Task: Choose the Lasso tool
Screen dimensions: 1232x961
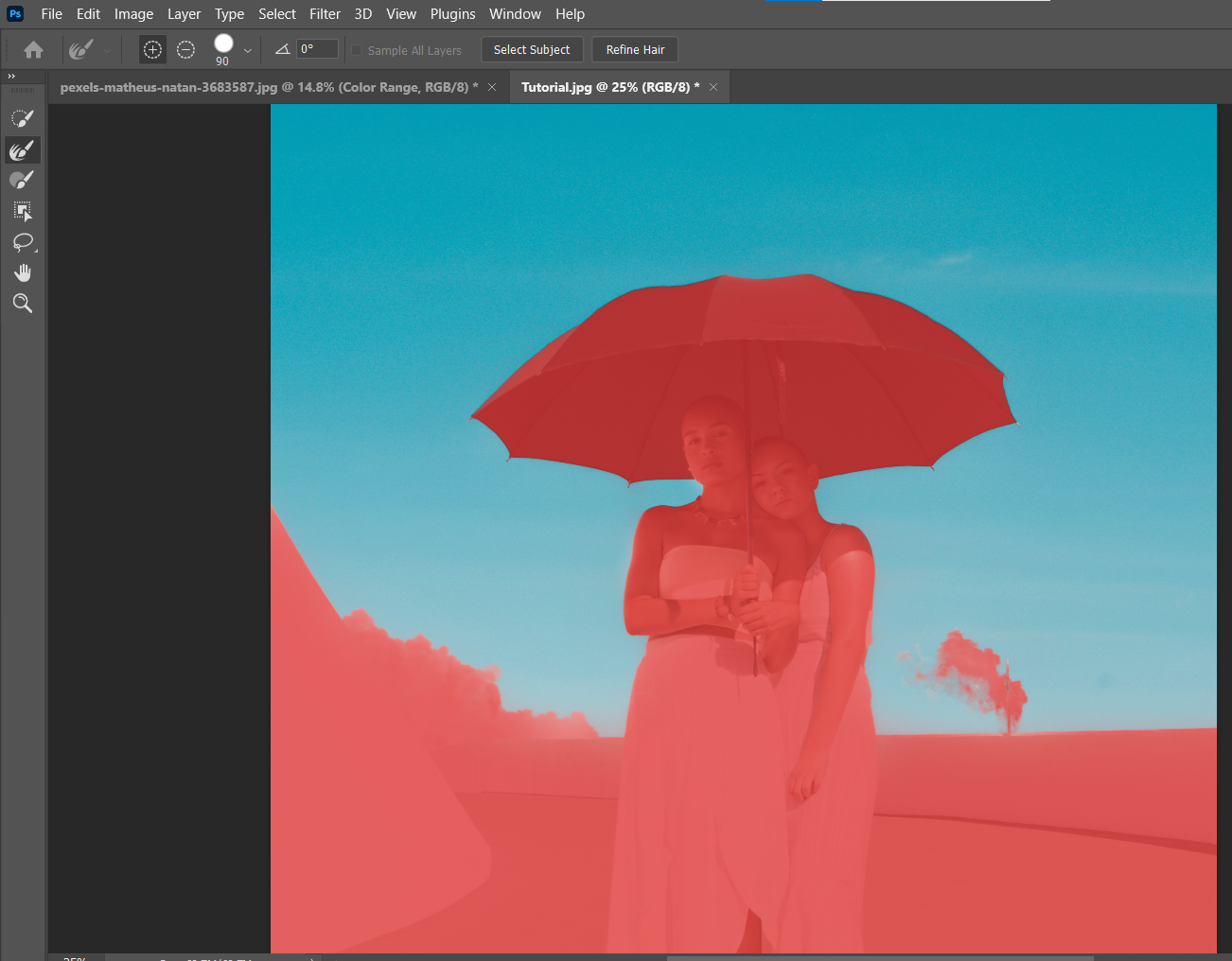Action: coord(21,242)
